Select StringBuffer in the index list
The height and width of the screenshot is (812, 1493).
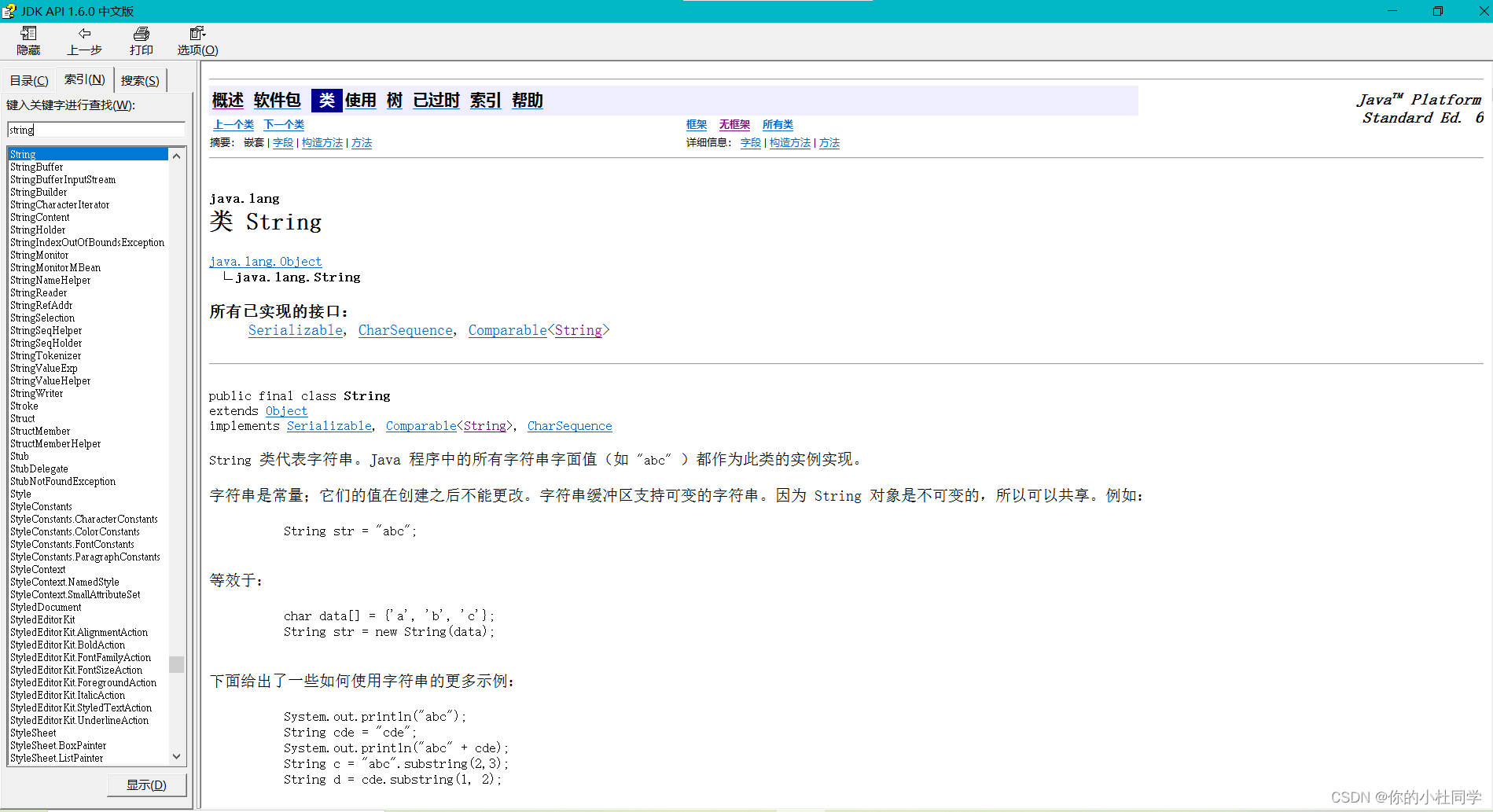click(36, 167)
